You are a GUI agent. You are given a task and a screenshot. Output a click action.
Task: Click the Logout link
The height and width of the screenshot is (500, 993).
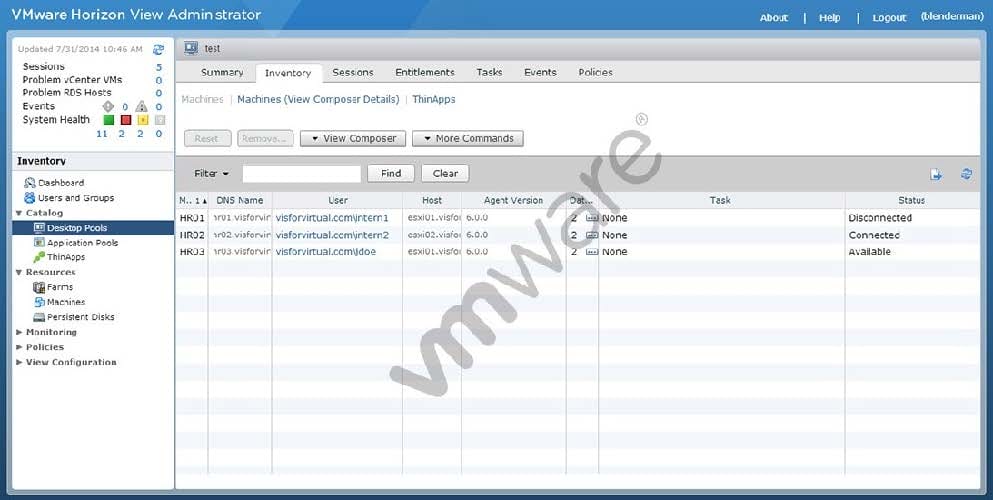point(889,18)
